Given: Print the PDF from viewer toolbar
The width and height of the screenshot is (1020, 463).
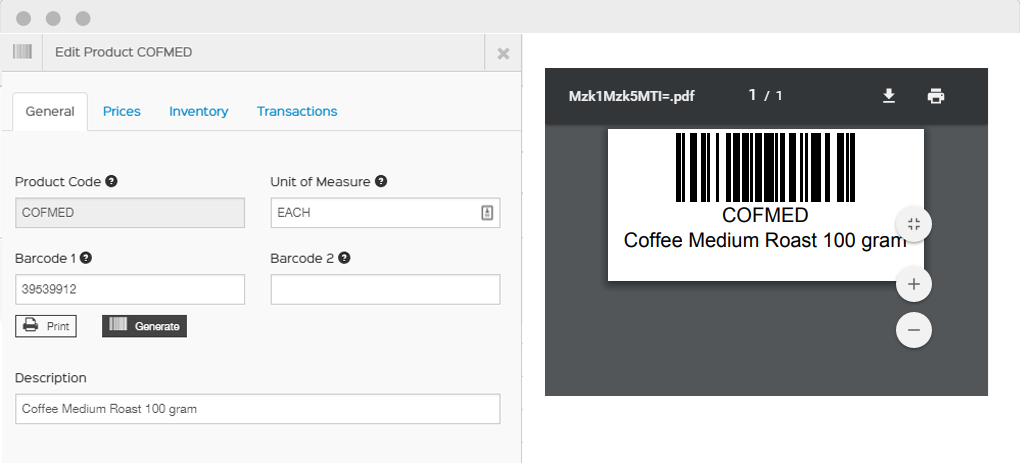Looking at the screenshot, I should point(935,96).
